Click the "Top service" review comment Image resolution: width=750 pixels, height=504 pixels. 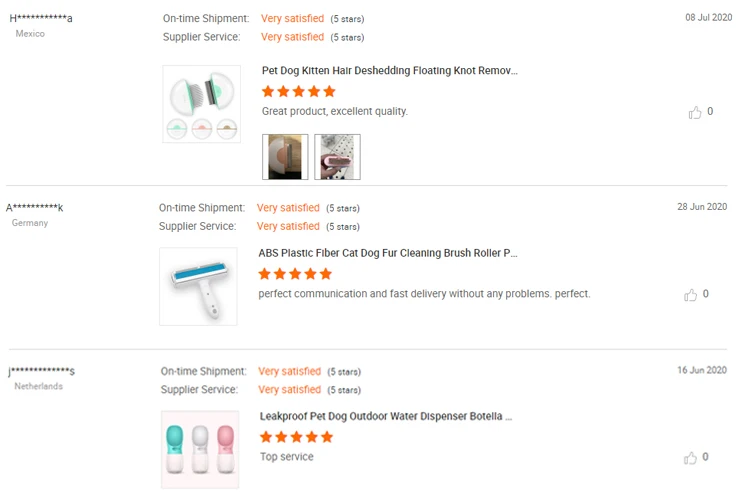coord(287,457)
